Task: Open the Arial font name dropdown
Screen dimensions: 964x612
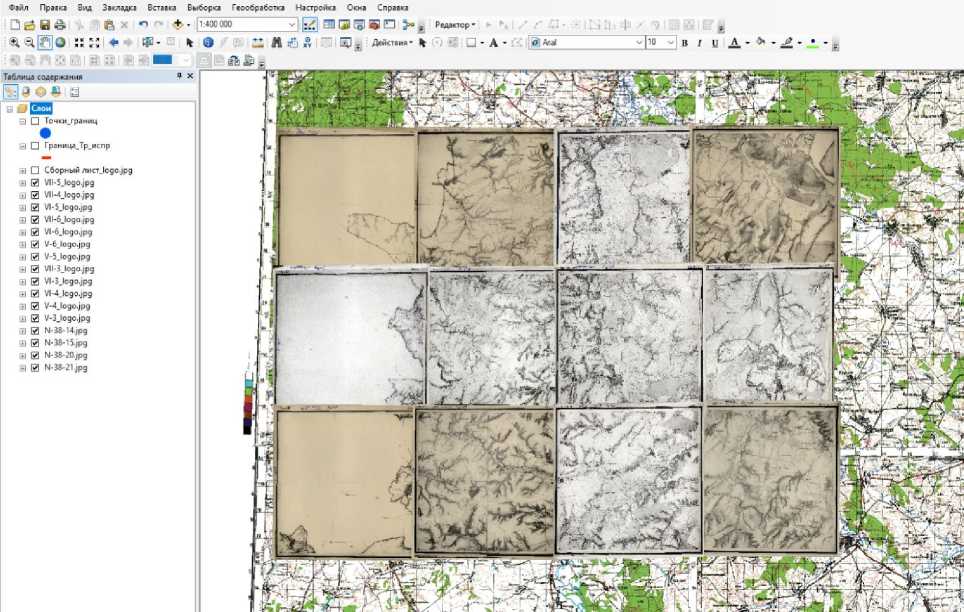Action: [x=640, y=43]
